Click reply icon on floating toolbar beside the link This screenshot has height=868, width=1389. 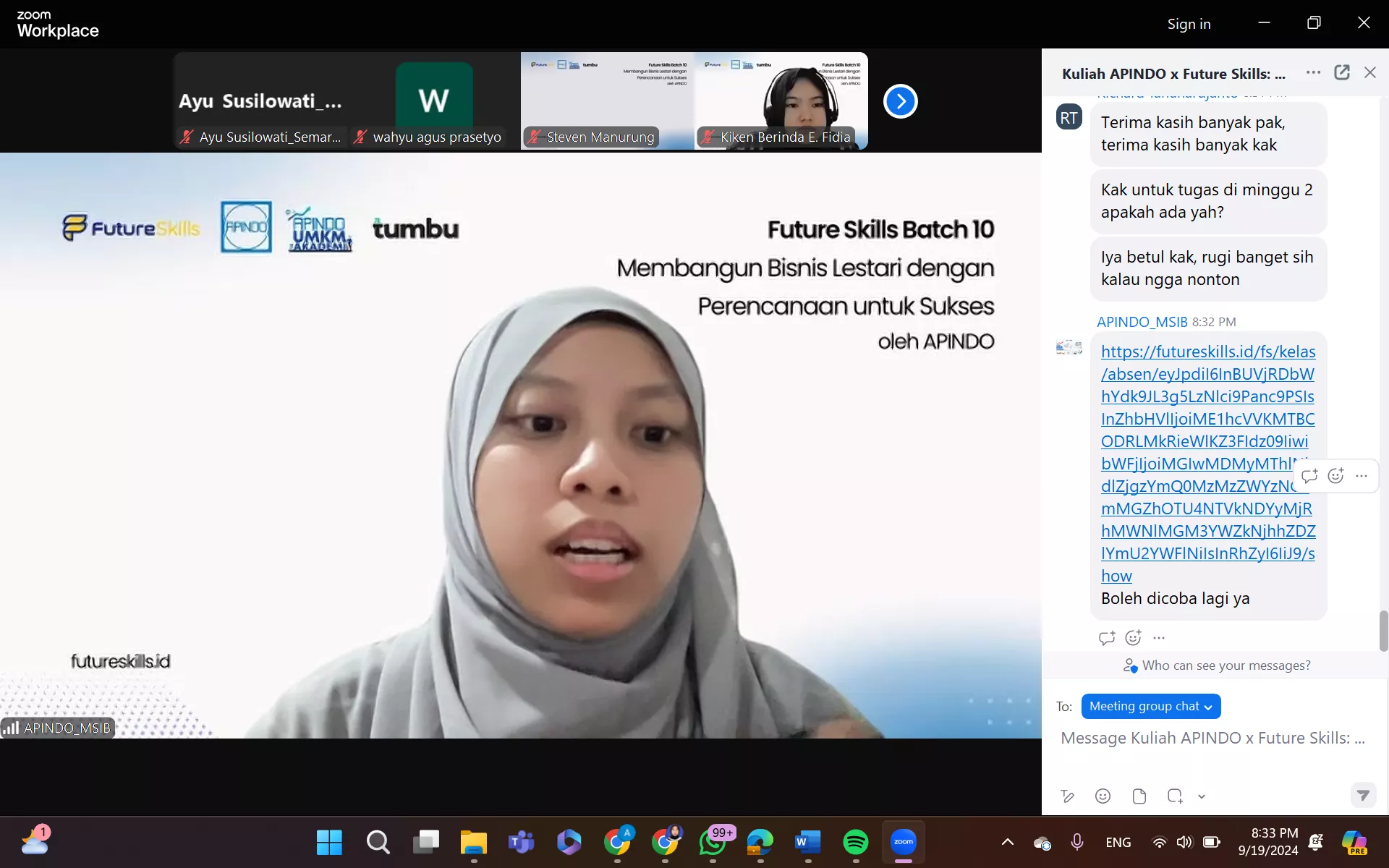(1309, 475)
